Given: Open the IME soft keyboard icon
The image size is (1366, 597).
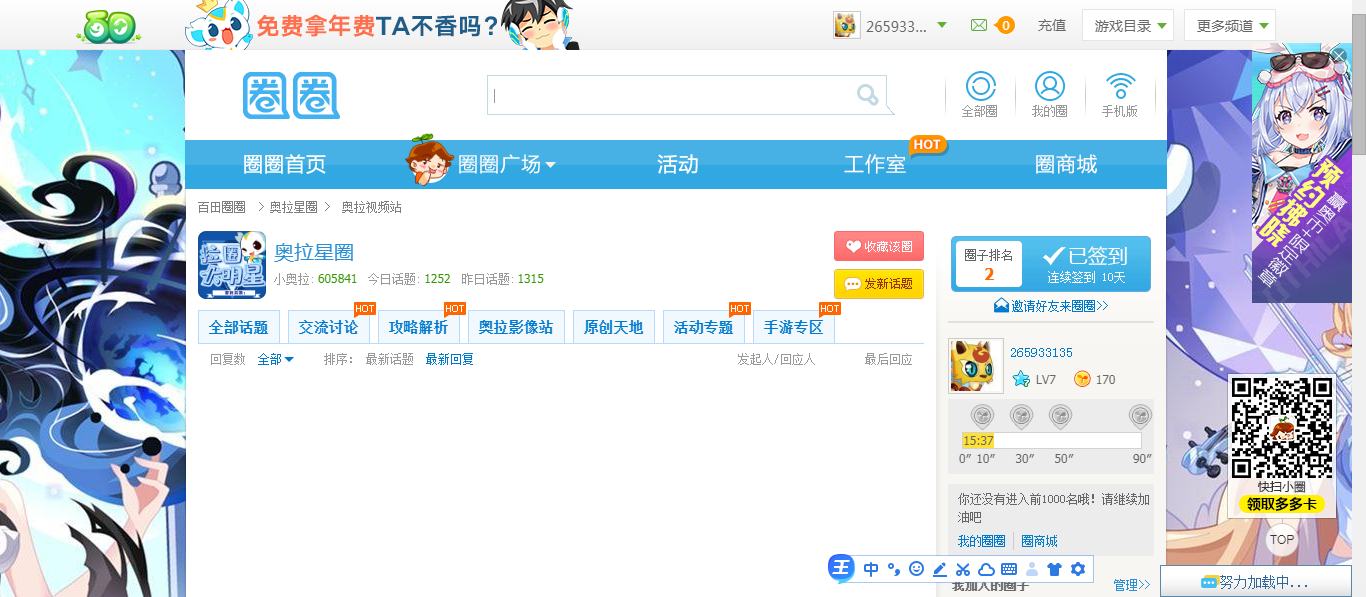Looking at the screenshot, I should pyautogui.click(x=1009, y=569).
